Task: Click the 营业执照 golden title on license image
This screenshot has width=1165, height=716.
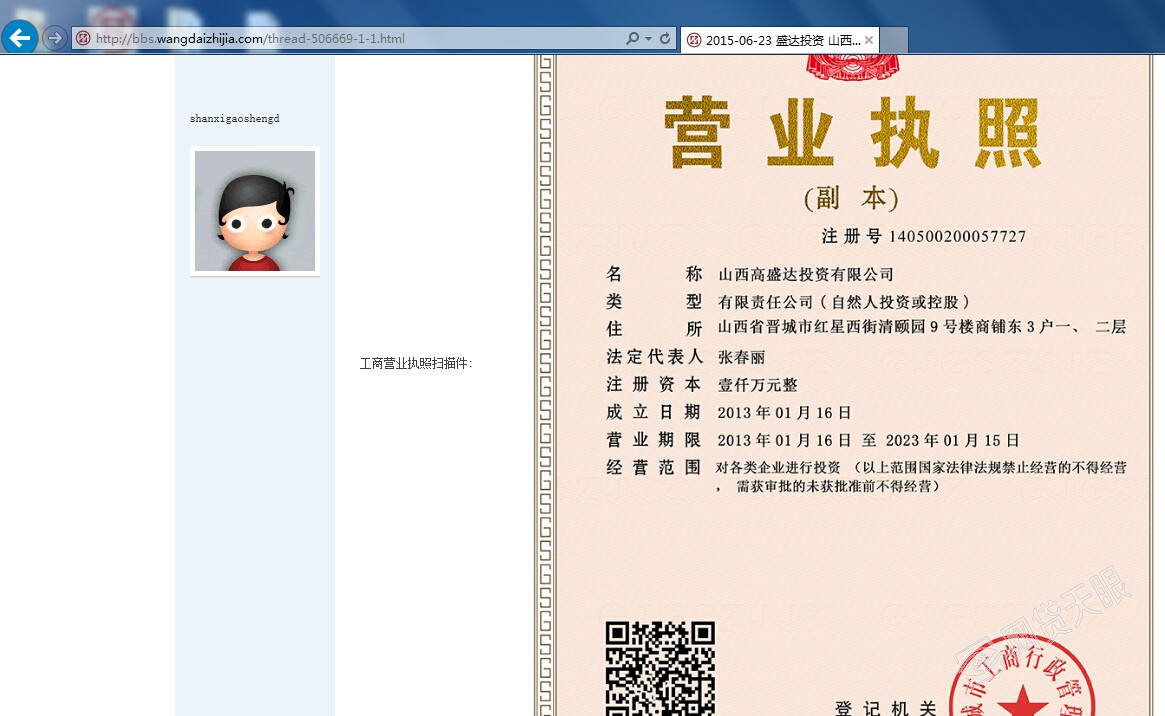Action: [852, 133]
